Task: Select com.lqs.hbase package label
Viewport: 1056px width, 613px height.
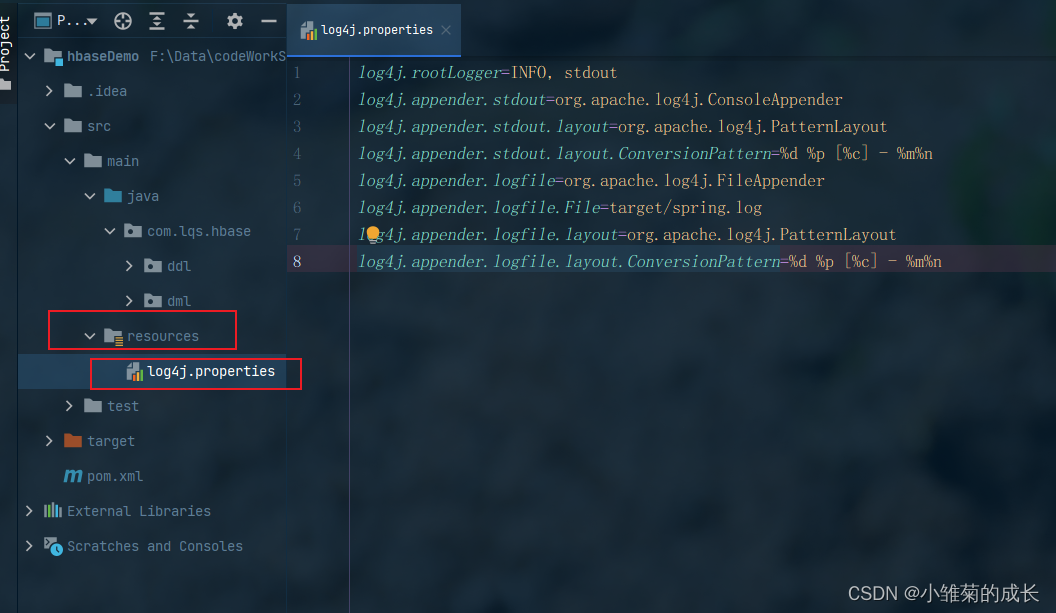Action: coord(199,231)
